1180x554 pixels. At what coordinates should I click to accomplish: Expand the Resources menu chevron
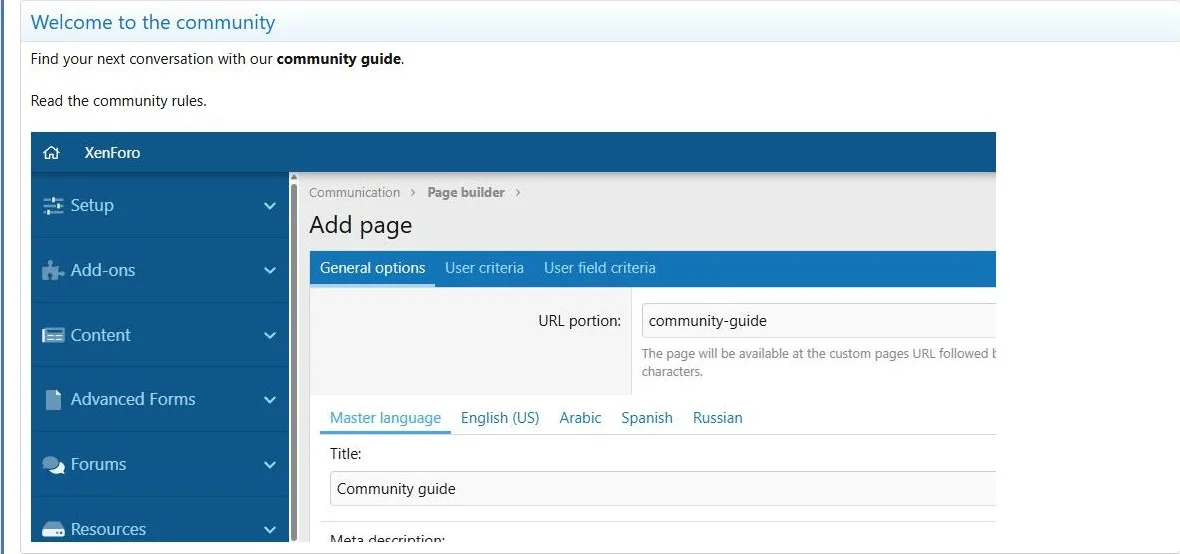270,529
